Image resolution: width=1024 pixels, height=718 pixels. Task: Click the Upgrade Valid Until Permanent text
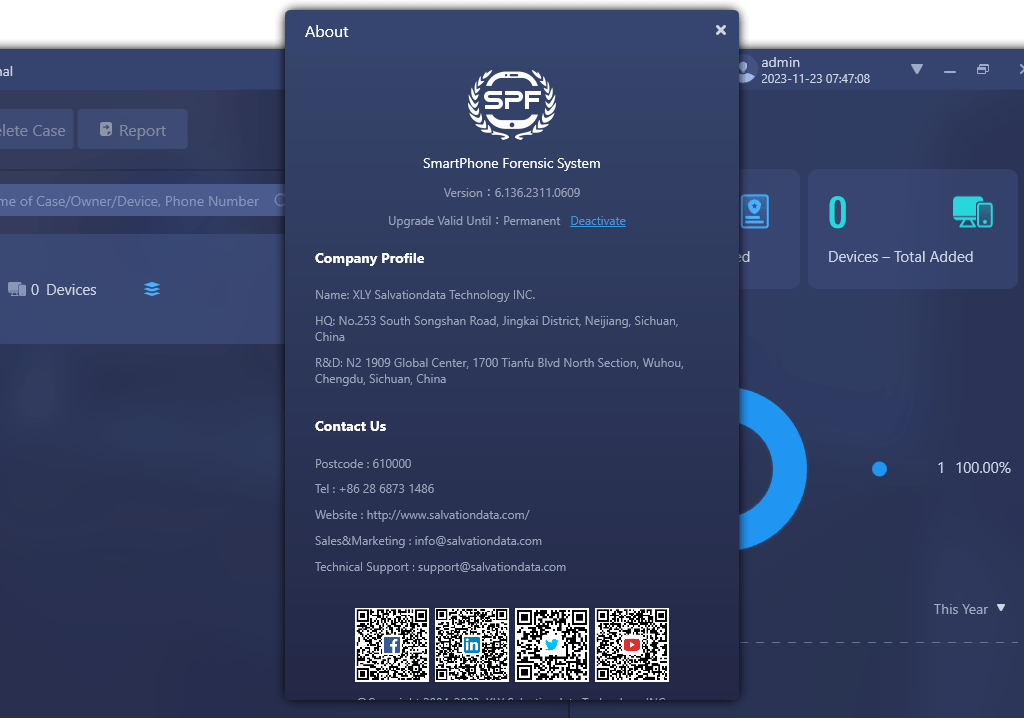[473, 221]
